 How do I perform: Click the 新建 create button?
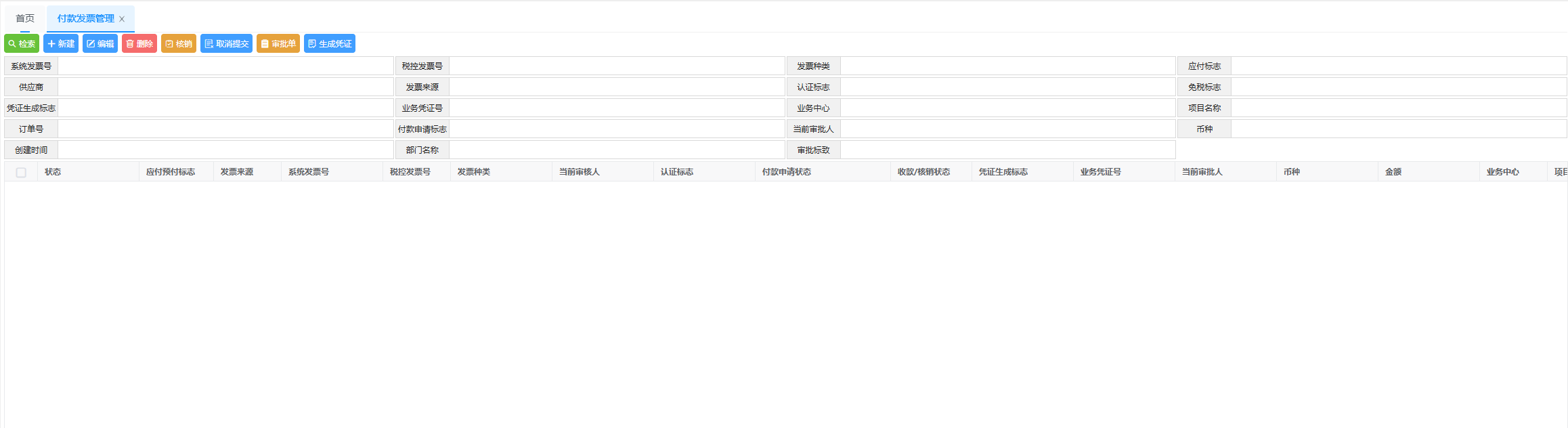click(x=61, y=44)
